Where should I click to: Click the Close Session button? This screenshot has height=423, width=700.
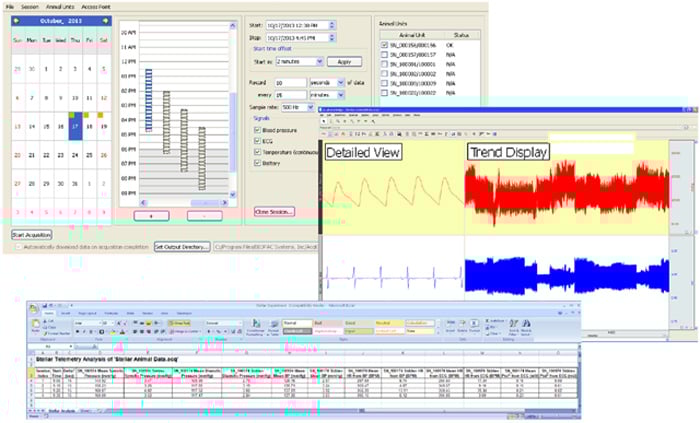[x=274, y=212]
